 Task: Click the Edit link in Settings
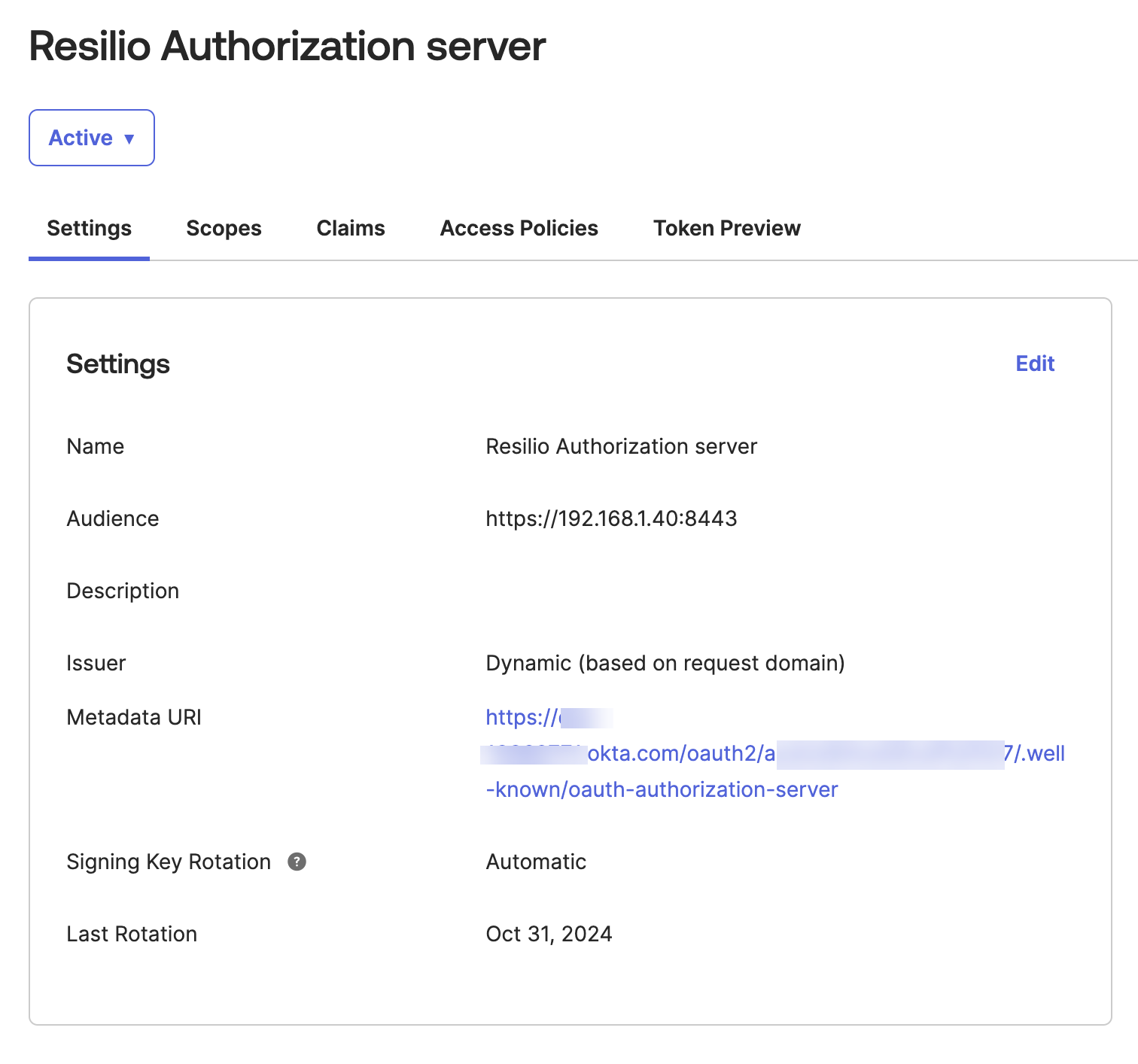(x=1035, y=363)
